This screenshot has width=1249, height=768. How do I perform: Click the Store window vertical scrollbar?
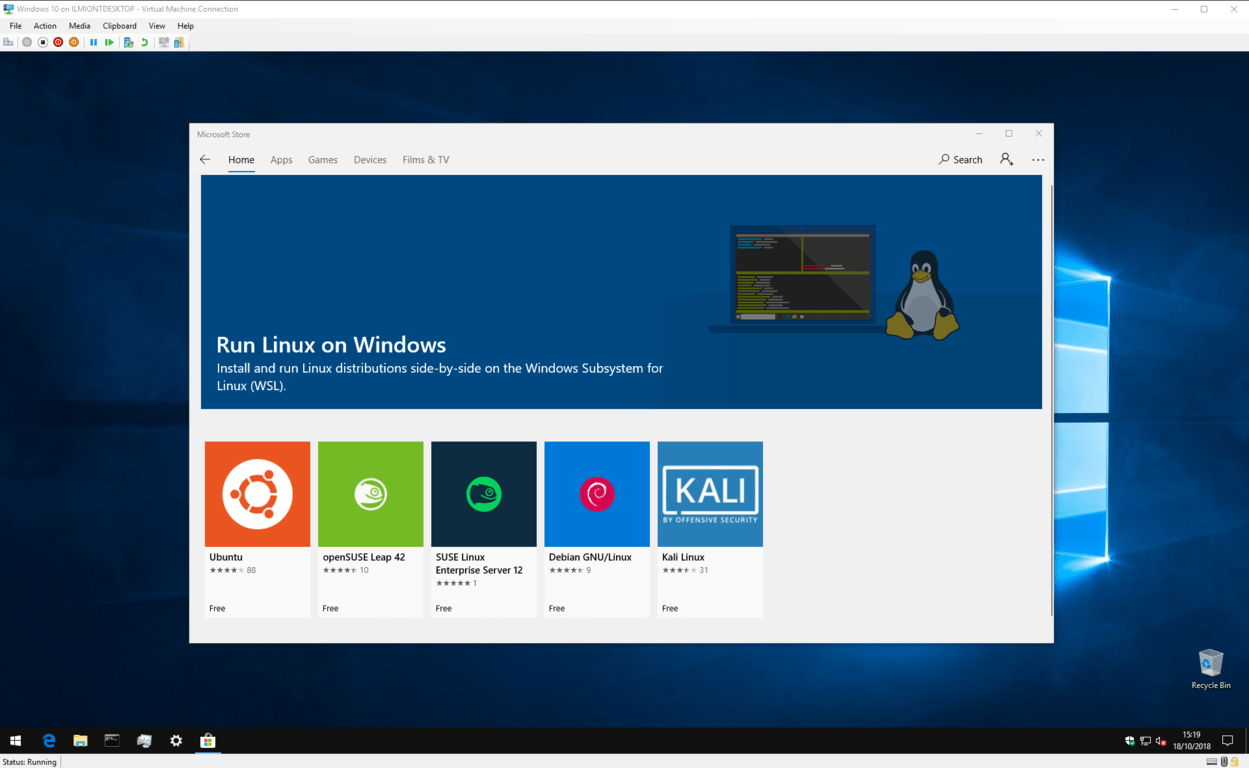pyautogui.click(x=1050, y=398)
